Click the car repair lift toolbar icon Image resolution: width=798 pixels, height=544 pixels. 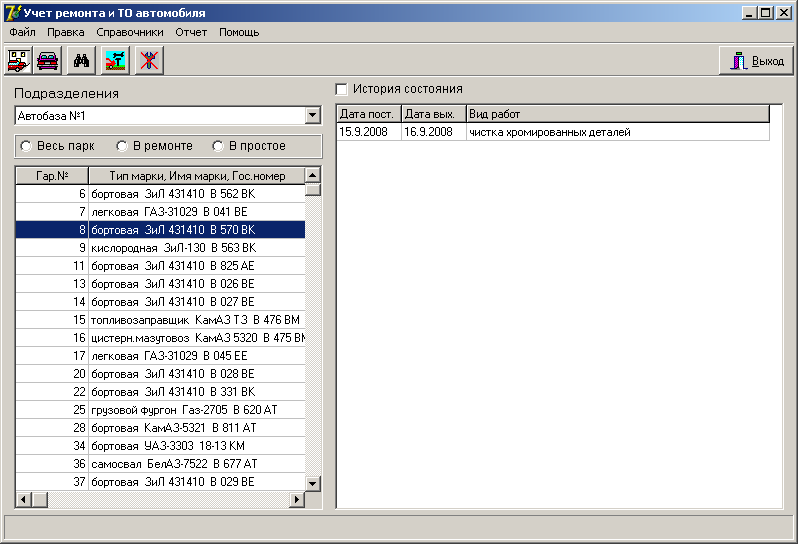115,61
